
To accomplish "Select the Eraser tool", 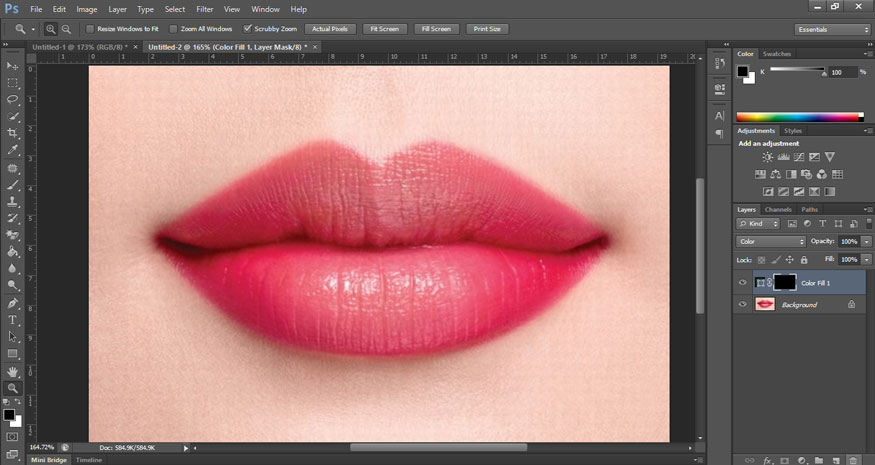I will (12, 235).
